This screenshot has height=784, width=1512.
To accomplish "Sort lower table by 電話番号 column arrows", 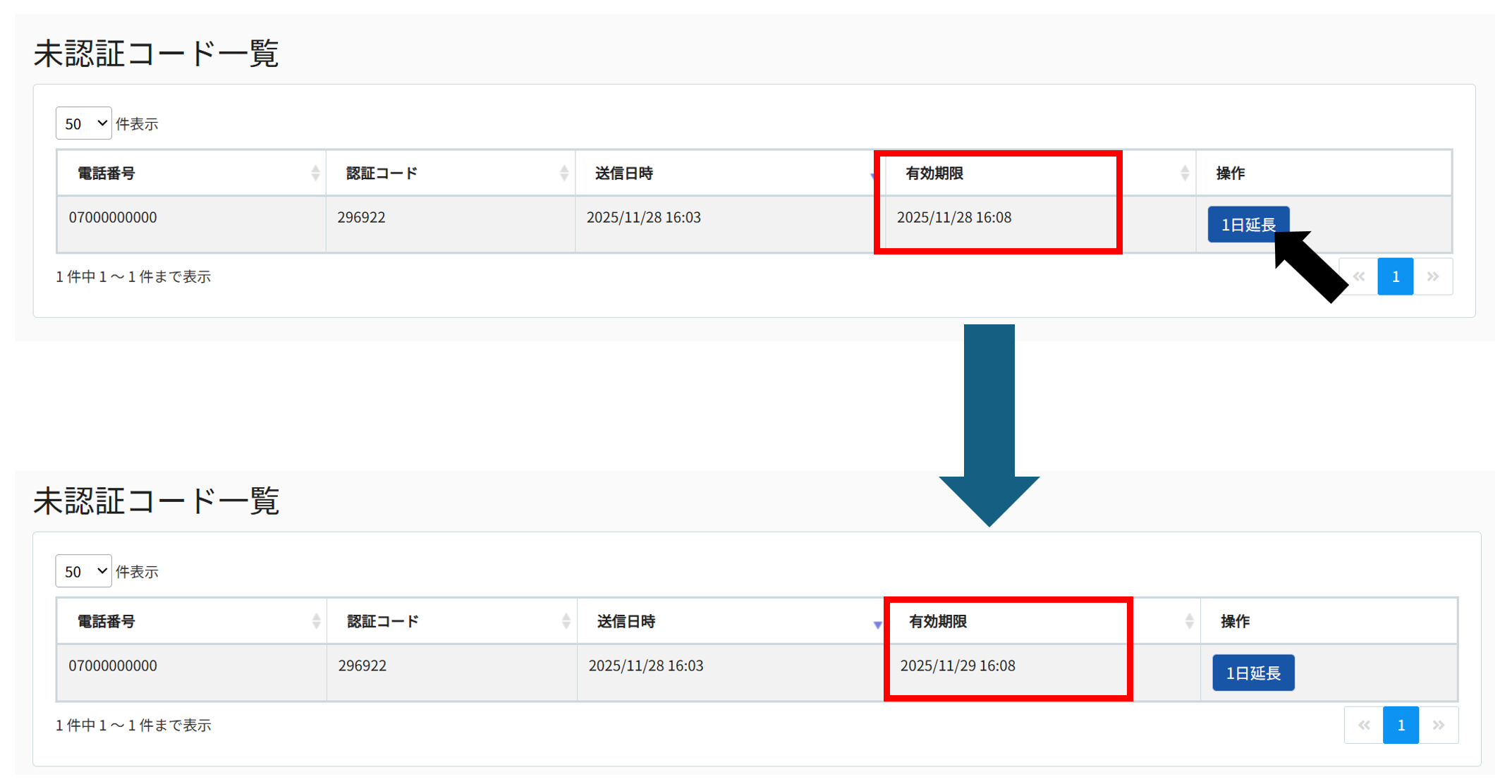I will [316, 621].
